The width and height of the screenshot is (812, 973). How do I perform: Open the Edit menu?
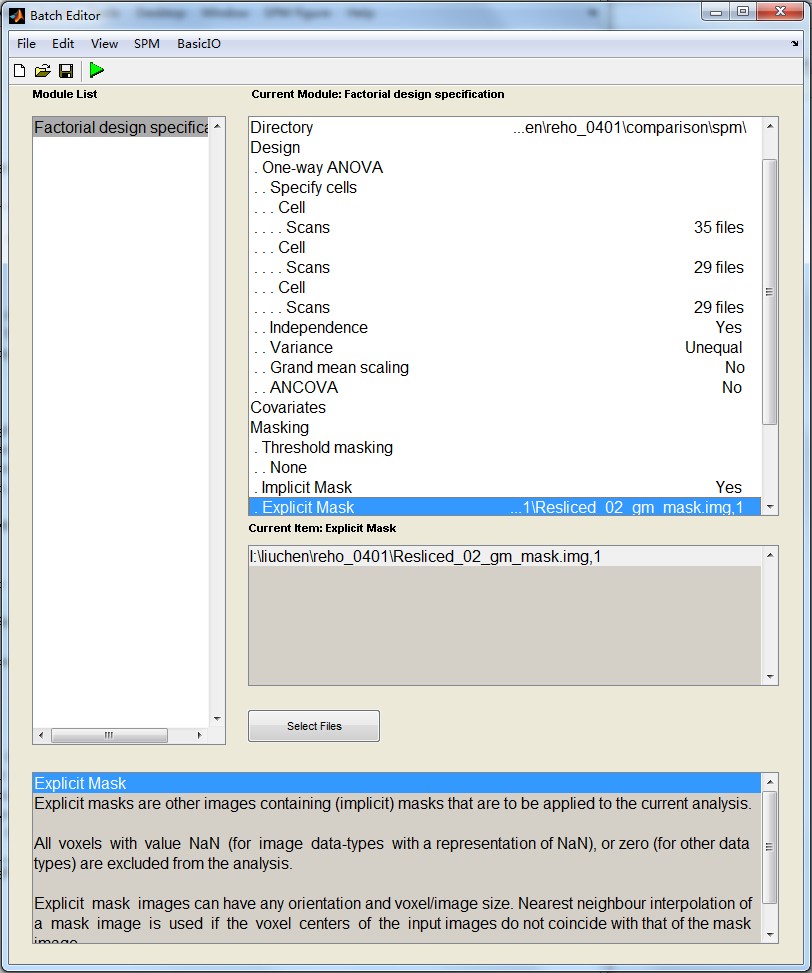(x=63, y=43)
